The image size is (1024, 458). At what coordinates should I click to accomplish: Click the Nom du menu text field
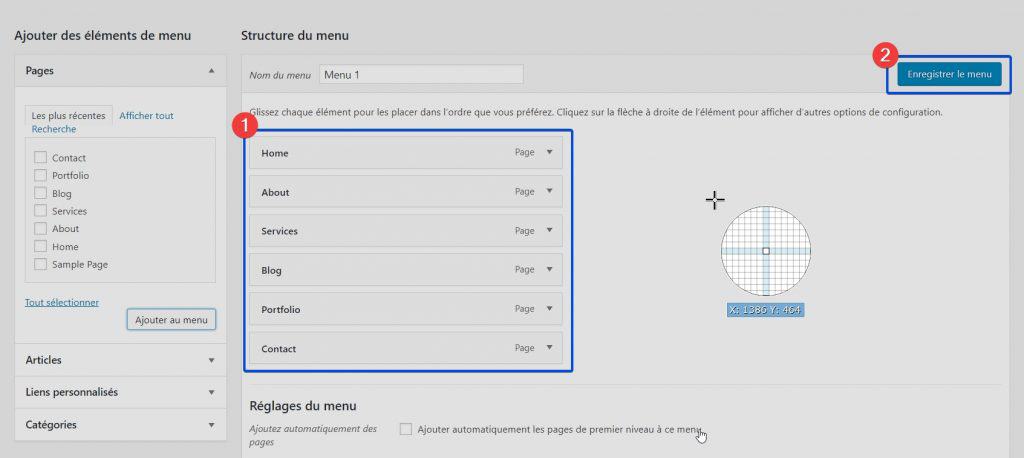pyautogui.click(x=421, y=74)
